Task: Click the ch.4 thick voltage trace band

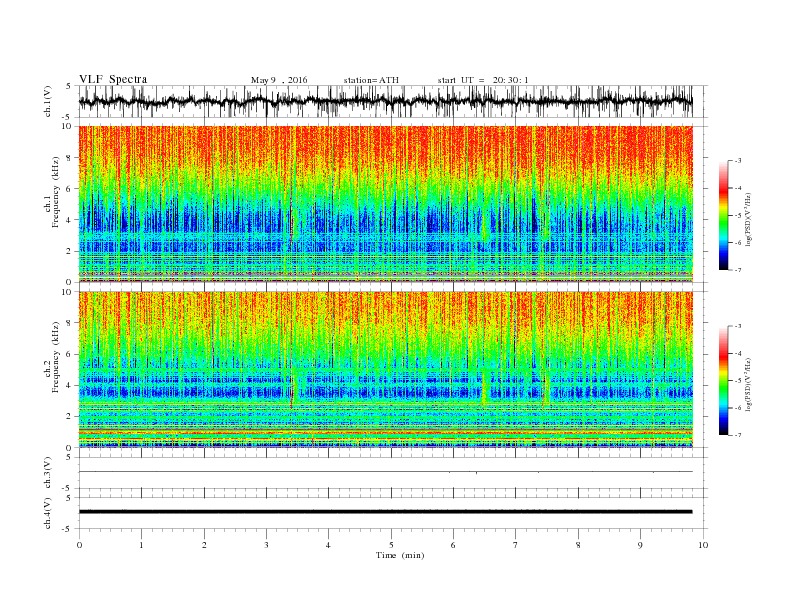Action: pos(385,512)
